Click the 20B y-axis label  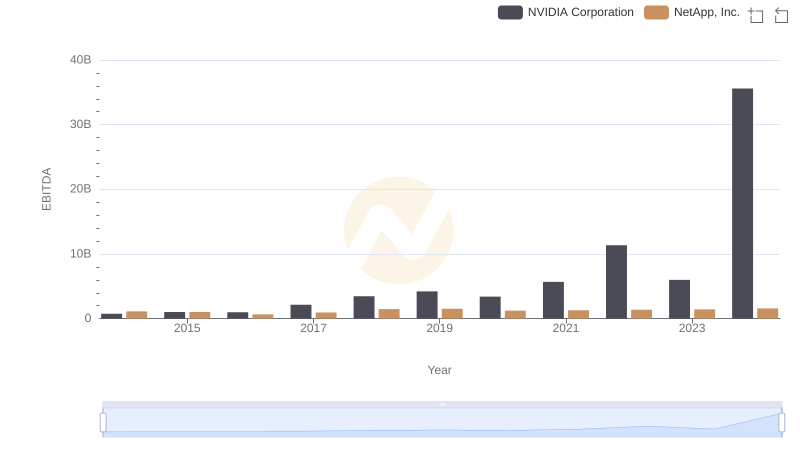81,189
